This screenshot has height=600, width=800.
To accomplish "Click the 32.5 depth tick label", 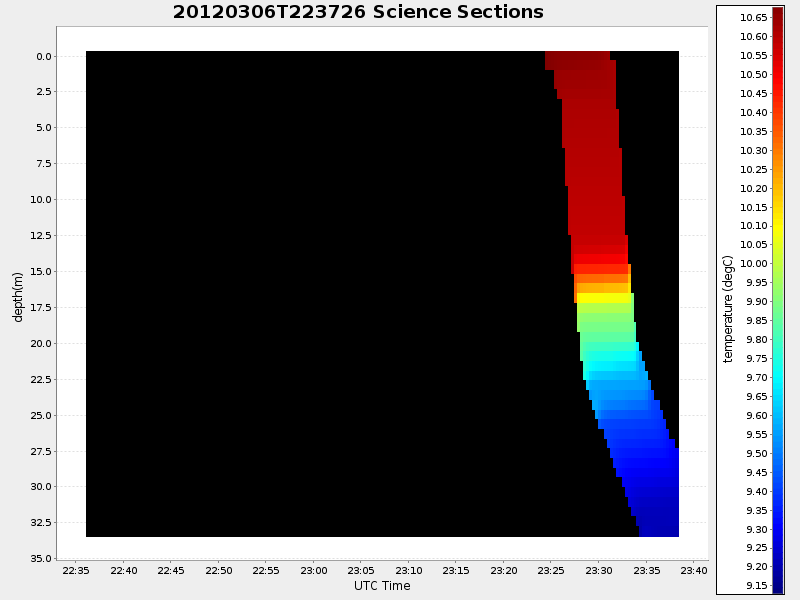I will tap(41, 522).
